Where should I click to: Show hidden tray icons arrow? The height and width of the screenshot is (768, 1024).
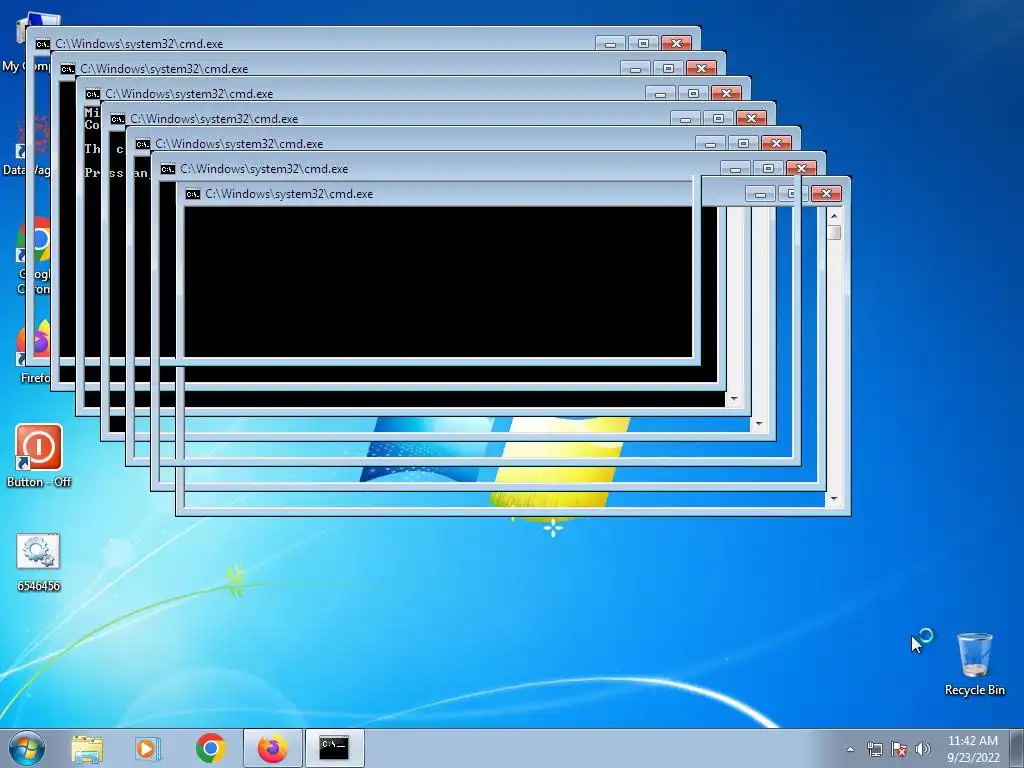[x=850, y=749]
